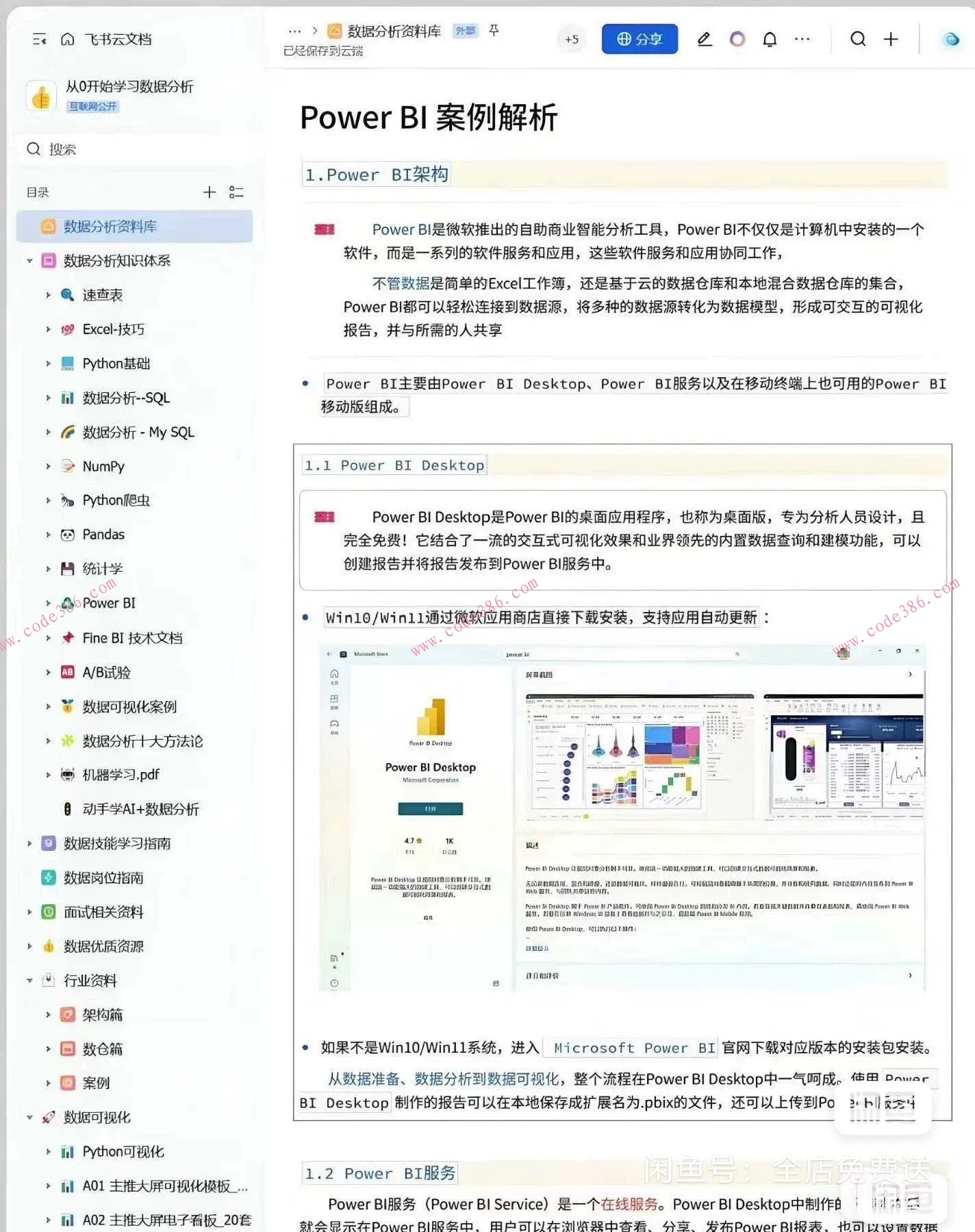Expand the NumPy tree item
The height and width of the screenshot is (1232, 975).
48,466
